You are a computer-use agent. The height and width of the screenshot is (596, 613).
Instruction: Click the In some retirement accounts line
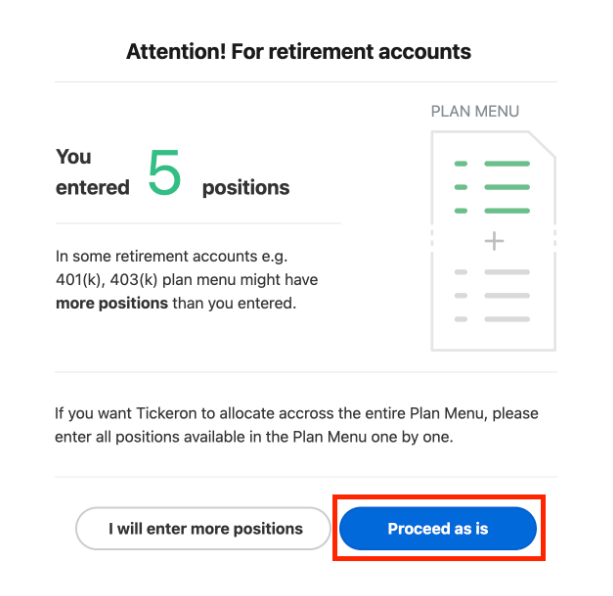172,256
